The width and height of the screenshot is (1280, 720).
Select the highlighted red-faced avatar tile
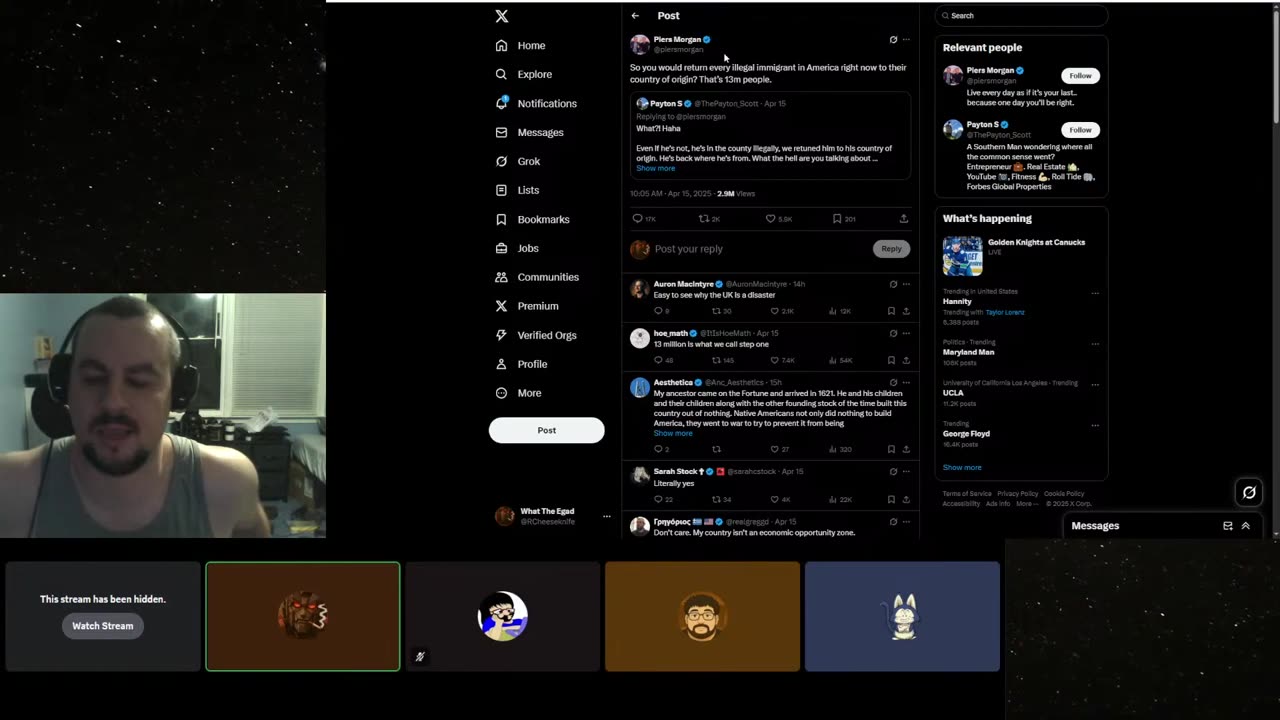point(303,616)
